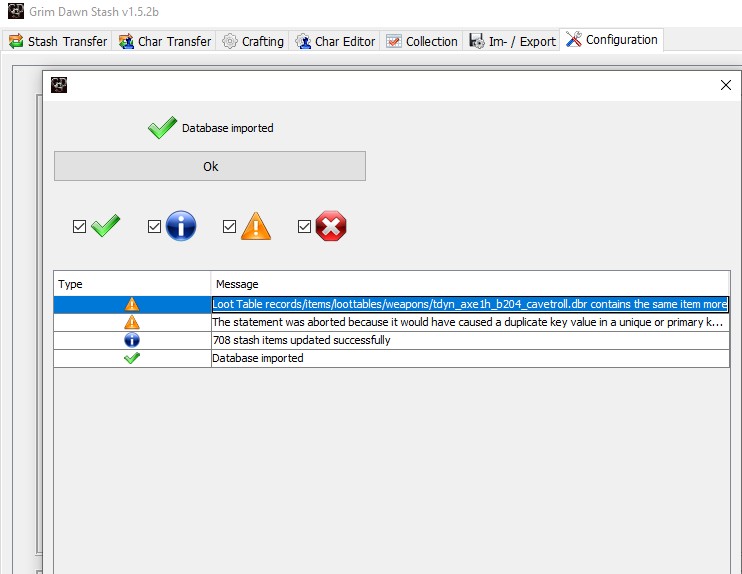
Task: Click the Type column header
Action: click(x=132, y=284)
